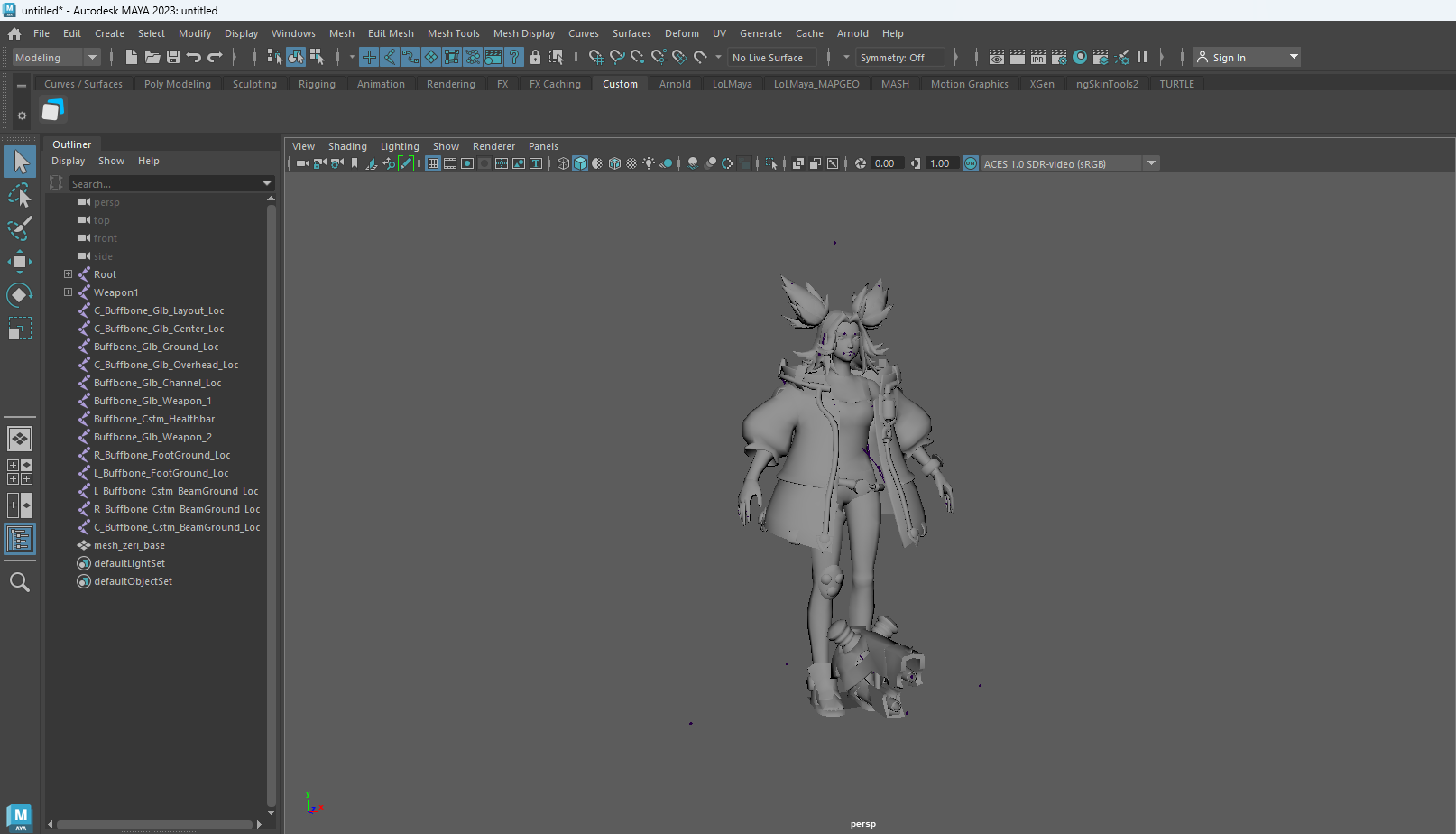Toggle smooth shade all in viewport

[x=580, y=163]
